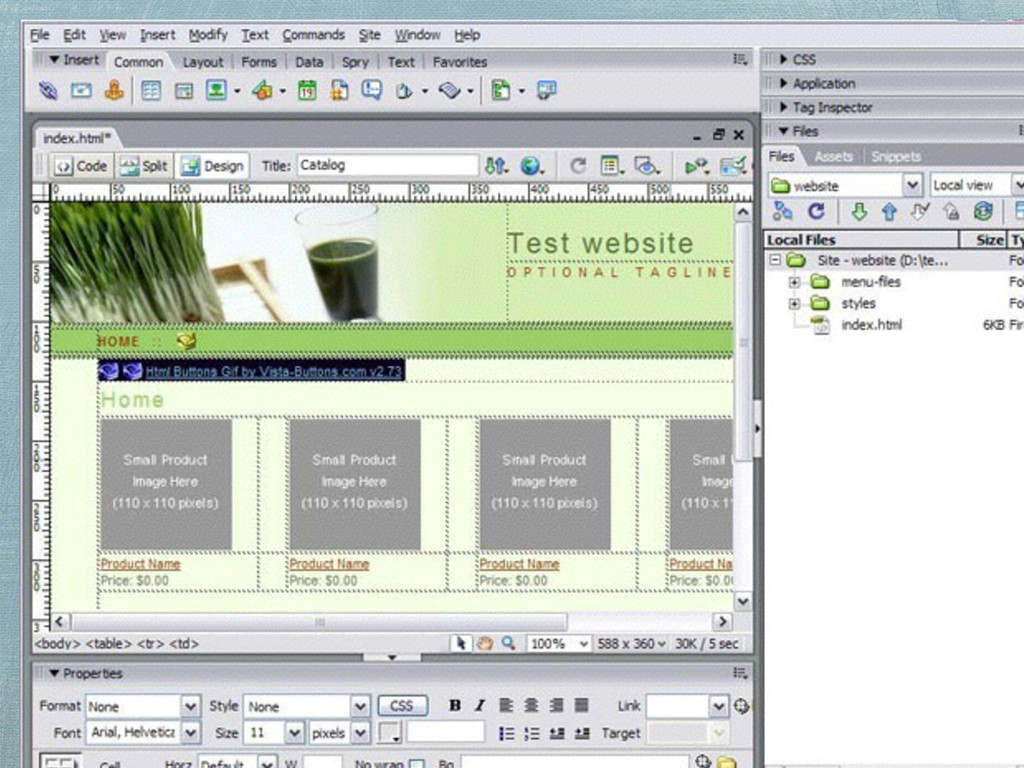Preview page in browser globe icon
The height and width of the screenshot is (768, 1024).
pos(530,166)
